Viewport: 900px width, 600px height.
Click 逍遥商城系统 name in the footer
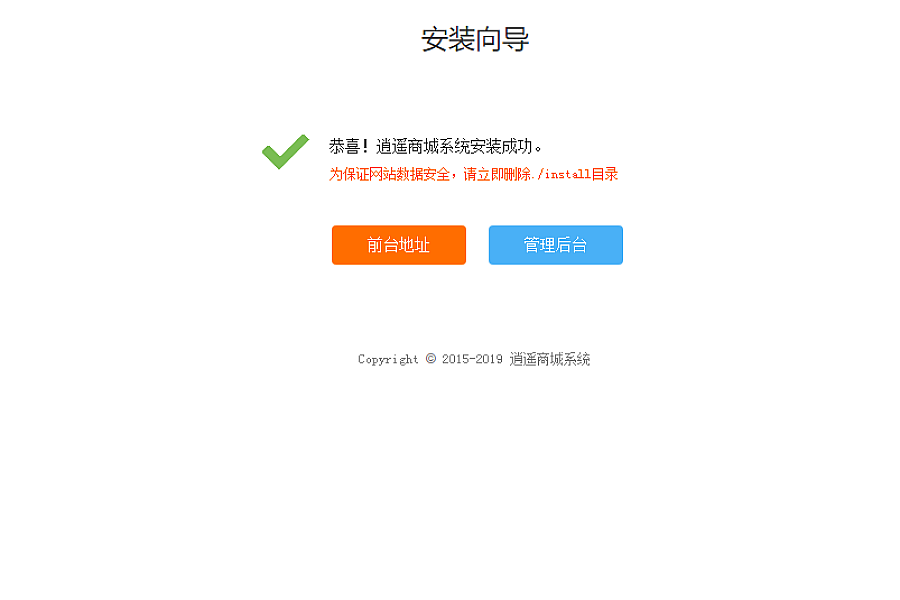tap(550, 359)
